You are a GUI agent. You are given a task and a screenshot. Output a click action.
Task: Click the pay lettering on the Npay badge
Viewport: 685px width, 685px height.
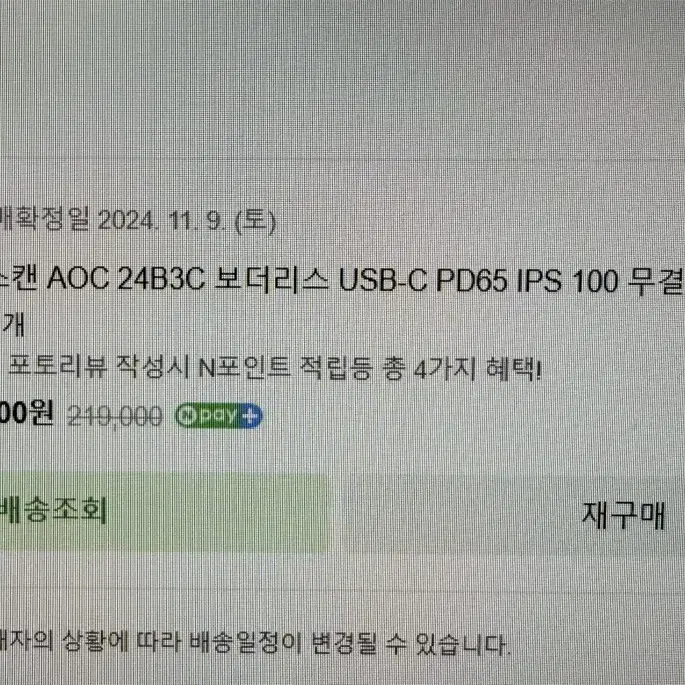[x=218, y=416]
